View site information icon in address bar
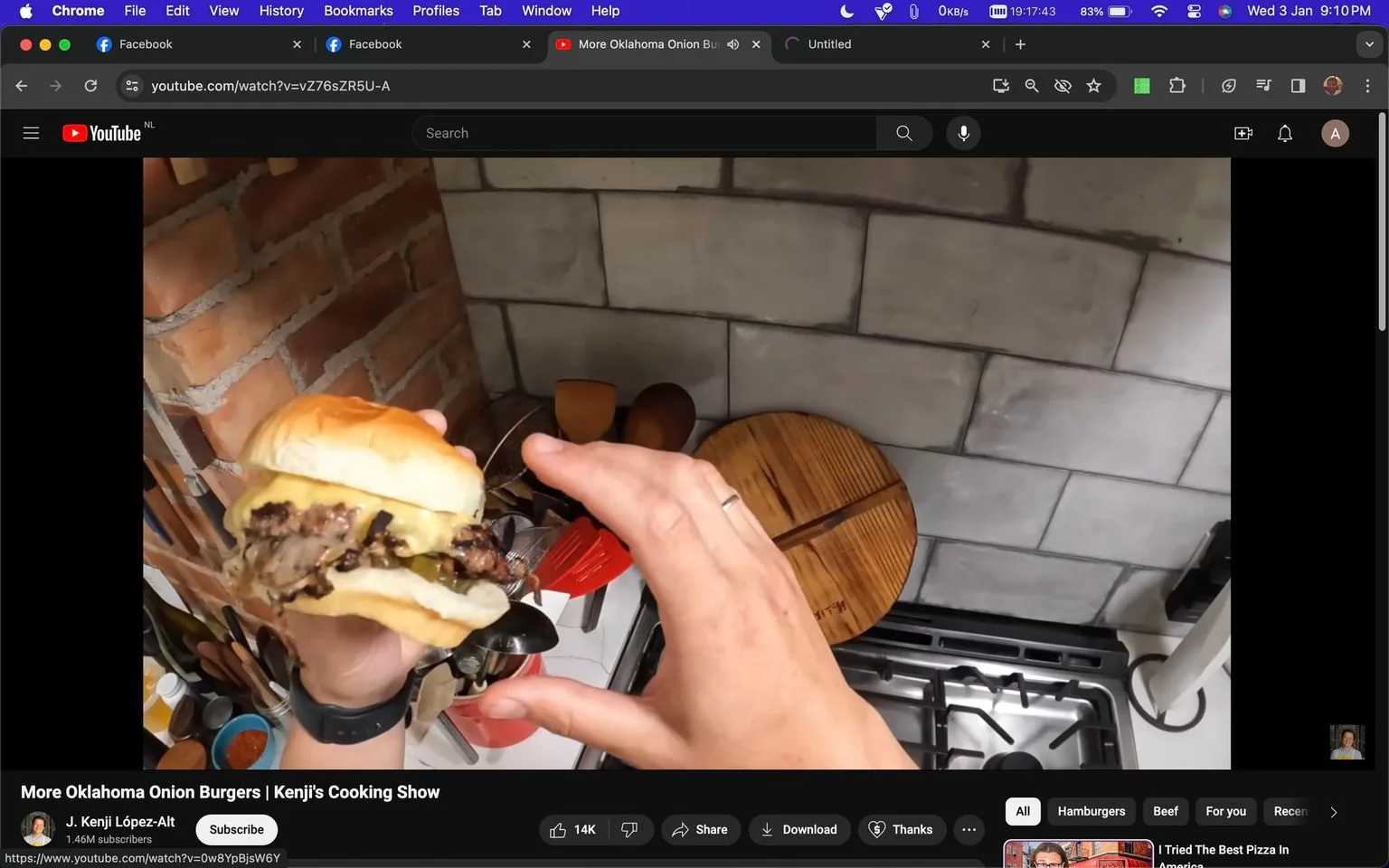1389x868 pixels. [132, 86]
